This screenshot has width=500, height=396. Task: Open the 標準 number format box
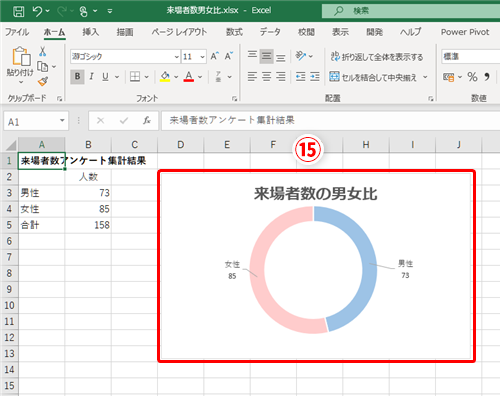[471, 57]
